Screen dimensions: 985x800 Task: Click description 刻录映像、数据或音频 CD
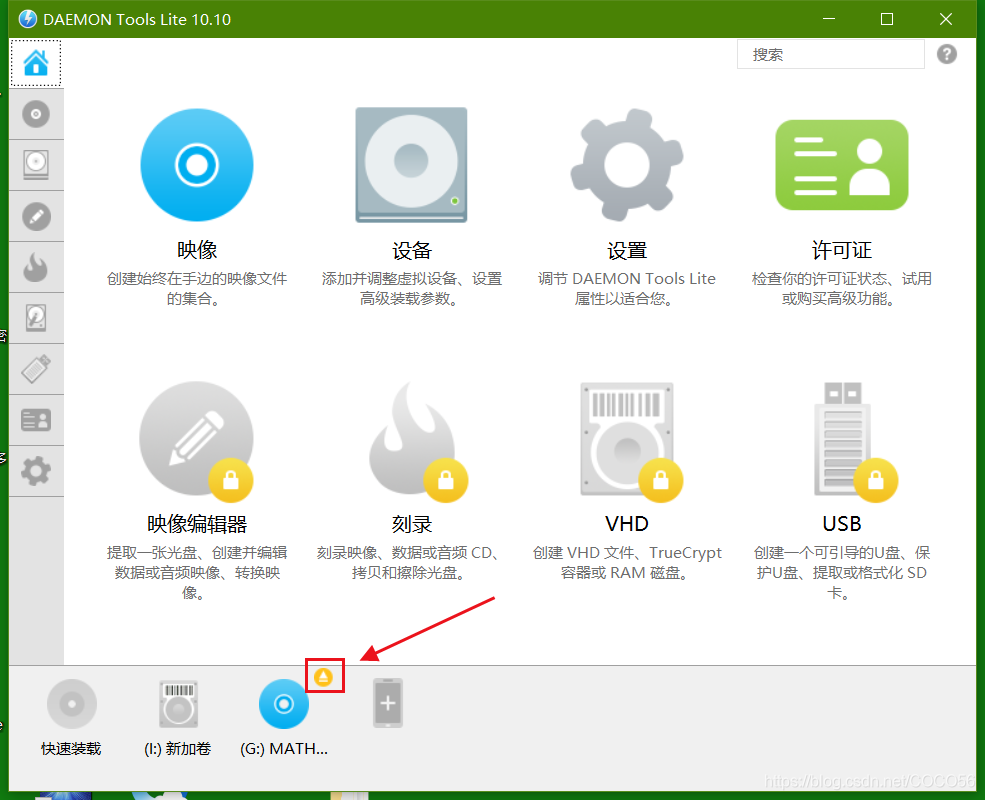tap(411, 563)
